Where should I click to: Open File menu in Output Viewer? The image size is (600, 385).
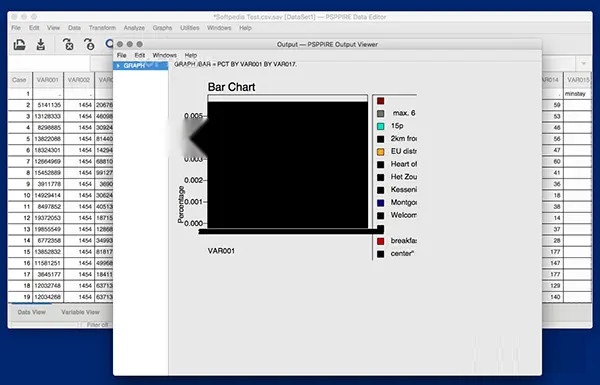(x=121, y=55)
